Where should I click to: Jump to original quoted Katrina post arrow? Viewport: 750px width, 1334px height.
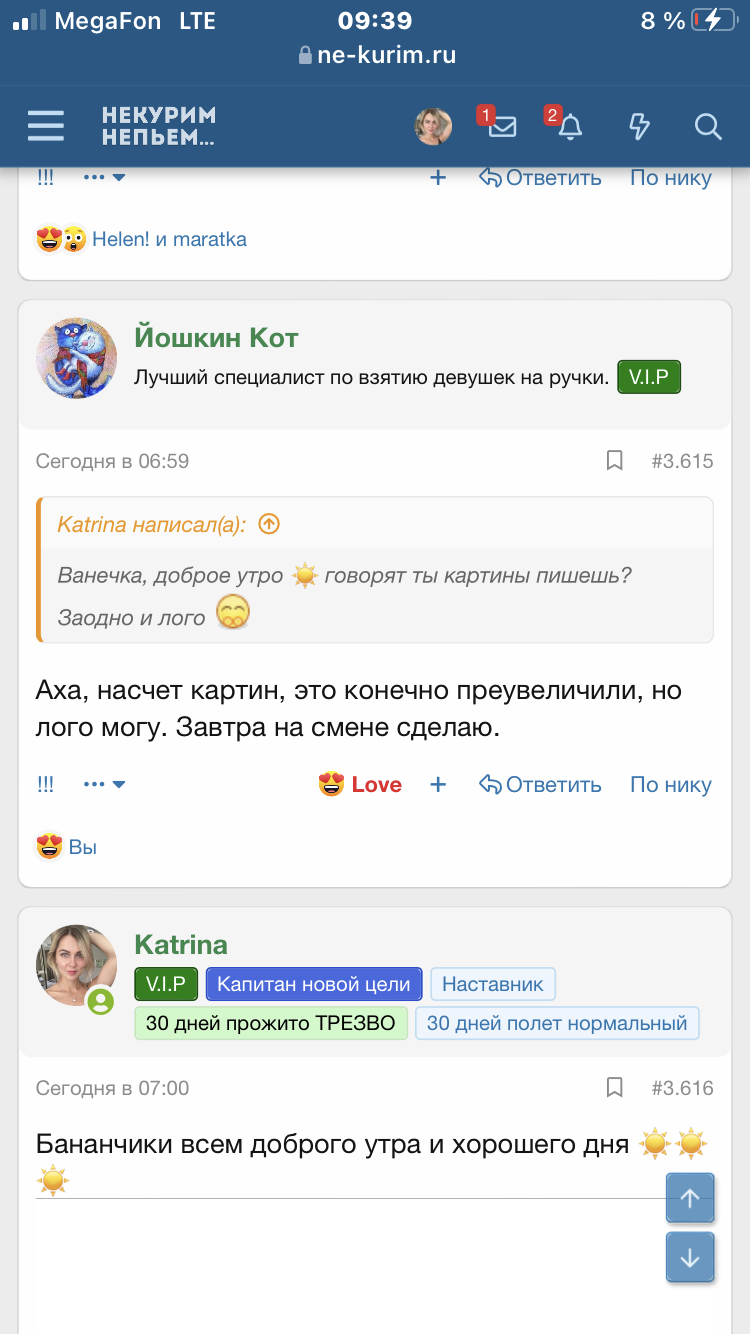(x=268, y=524)
